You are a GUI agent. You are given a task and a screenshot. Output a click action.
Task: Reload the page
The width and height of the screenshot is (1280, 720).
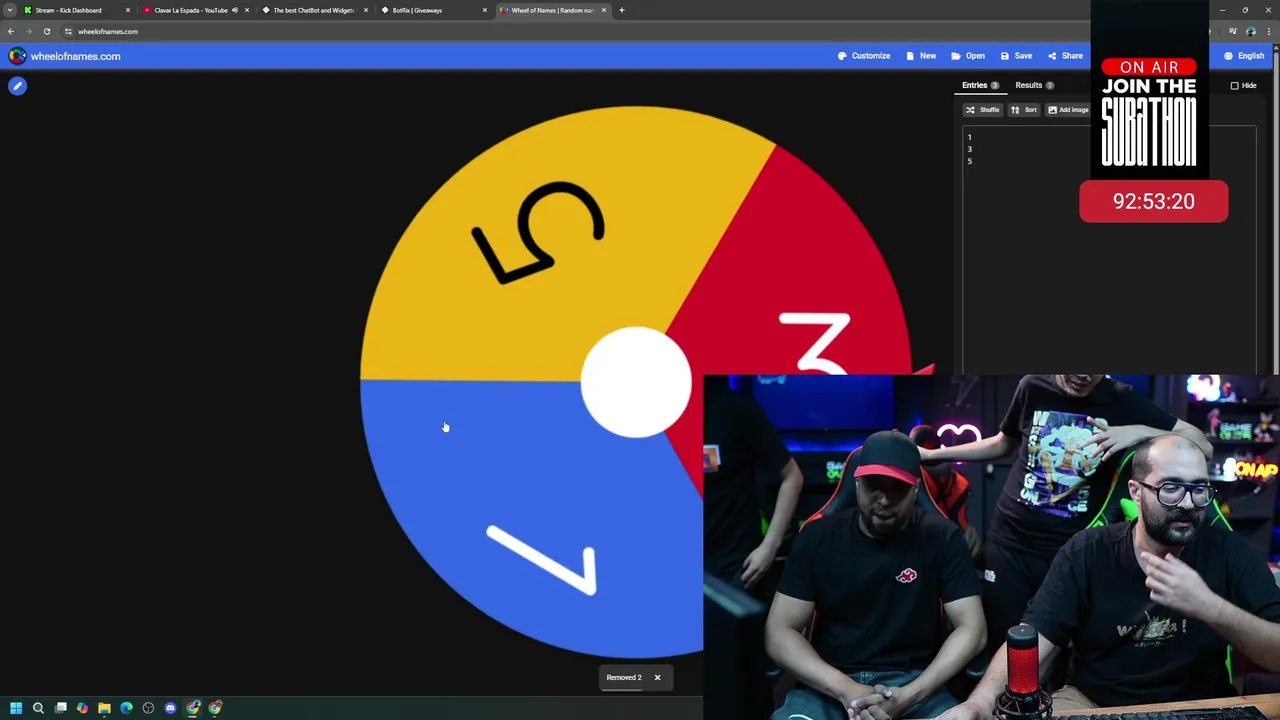(47, 31)
